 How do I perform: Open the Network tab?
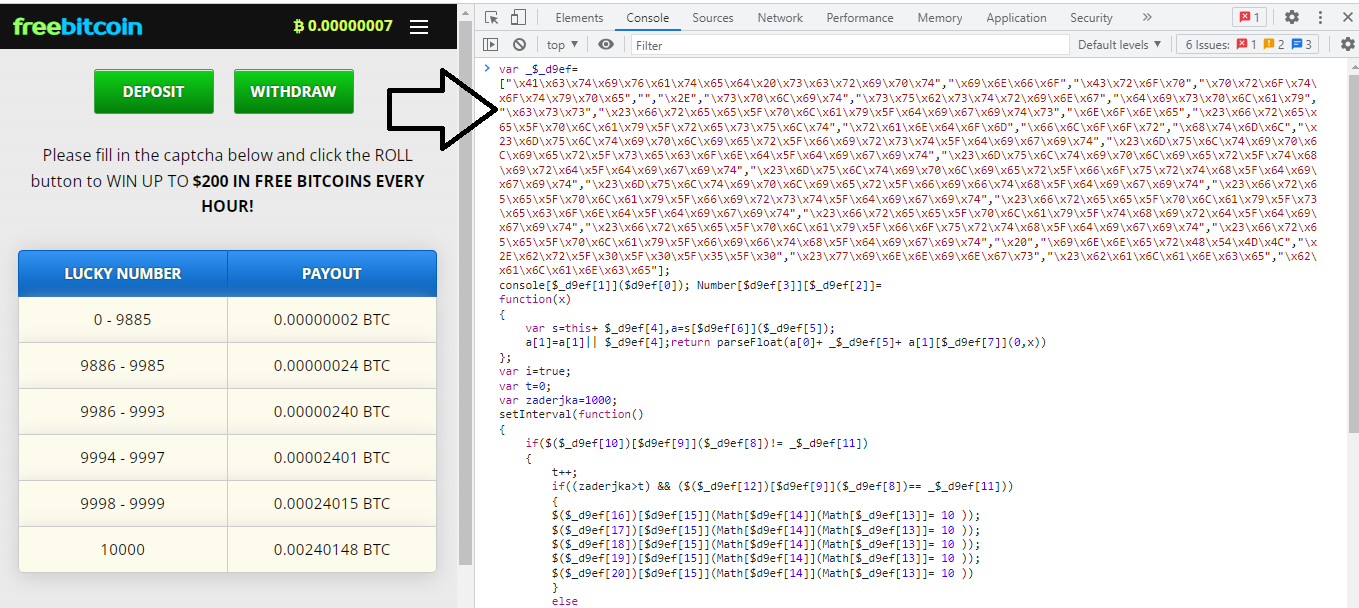(780, 18)
